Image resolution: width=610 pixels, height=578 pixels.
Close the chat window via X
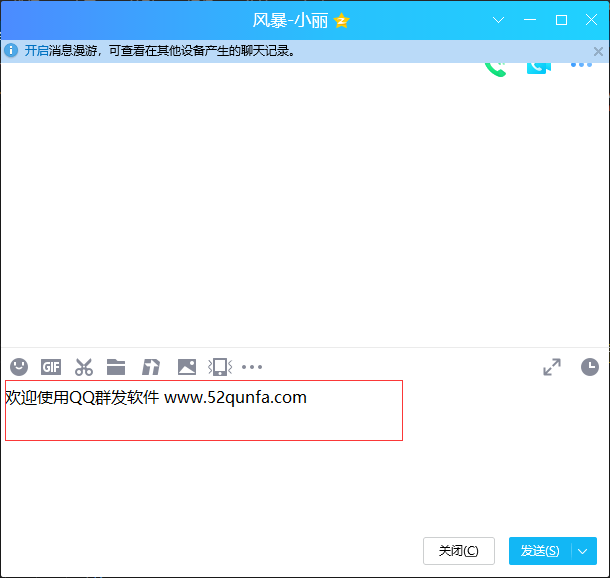coord(591,20)
